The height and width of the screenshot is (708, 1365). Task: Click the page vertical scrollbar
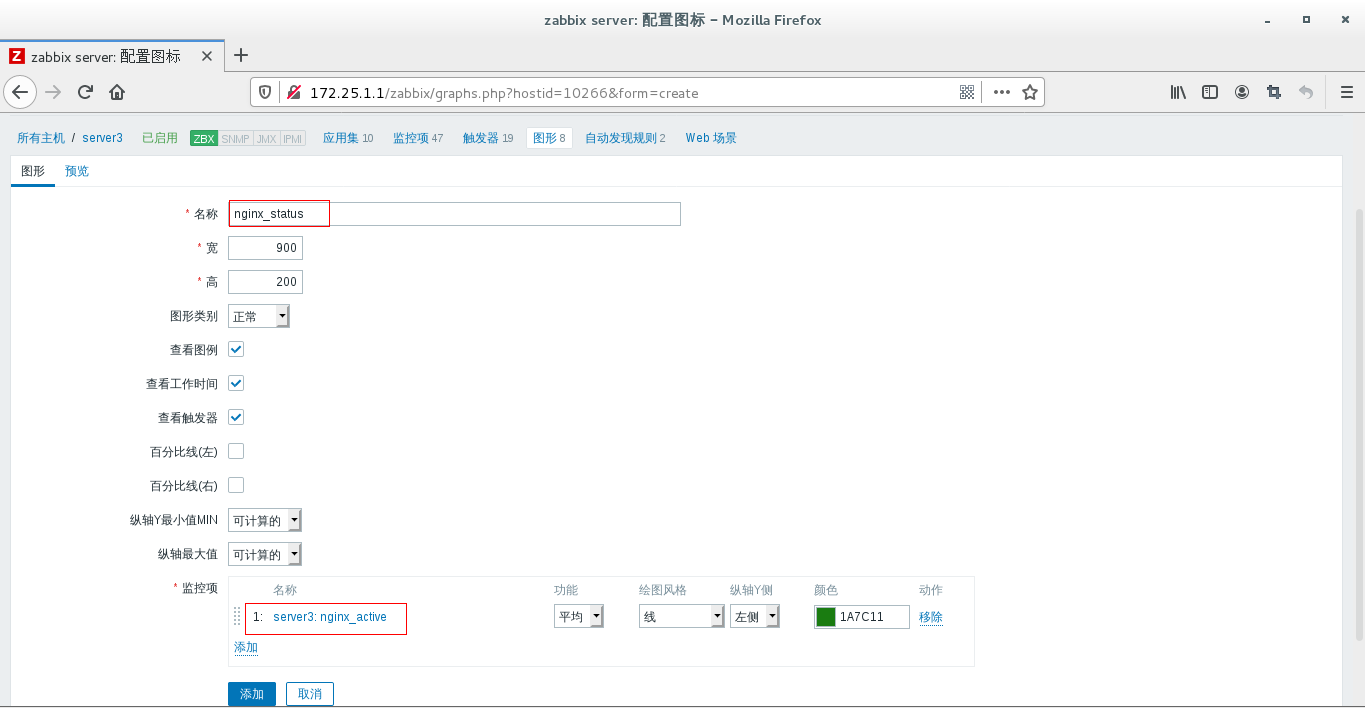click(x=1359, y=425)
